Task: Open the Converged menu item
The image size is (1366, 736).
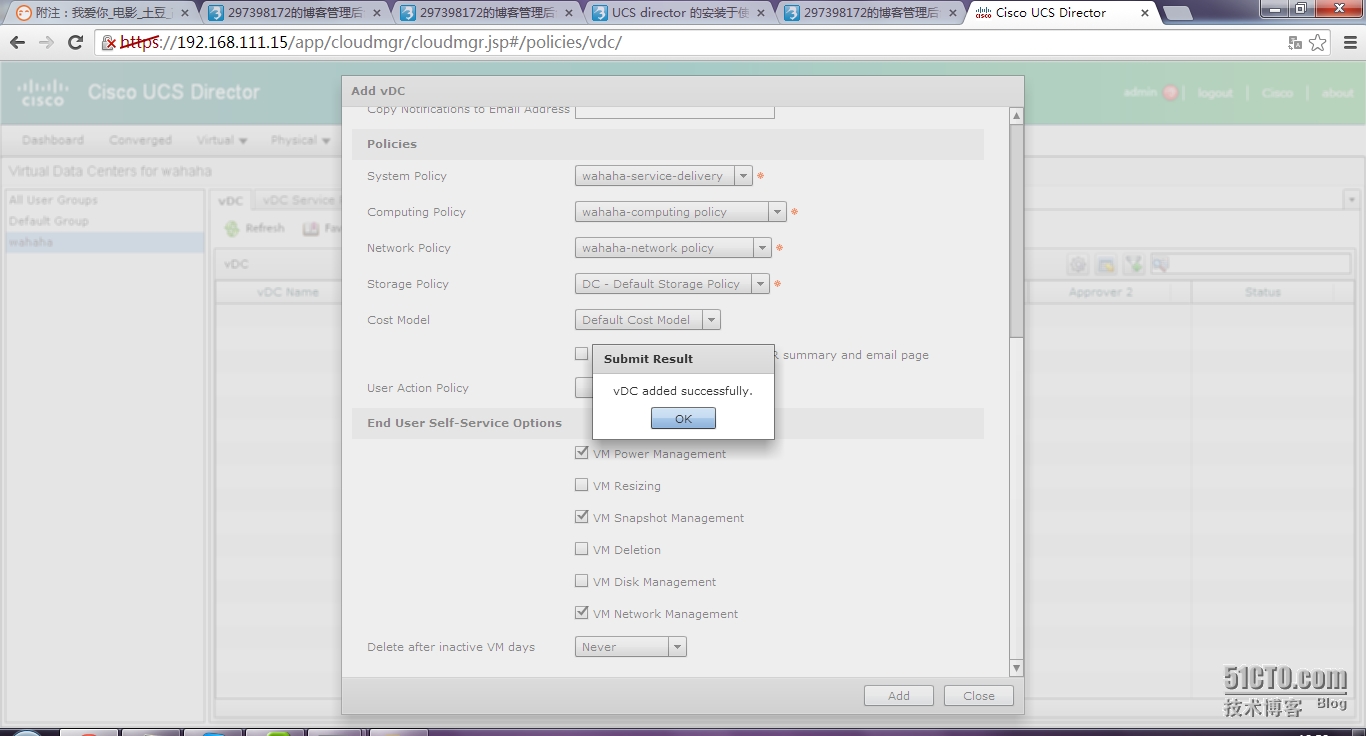Action: point(140,140)
